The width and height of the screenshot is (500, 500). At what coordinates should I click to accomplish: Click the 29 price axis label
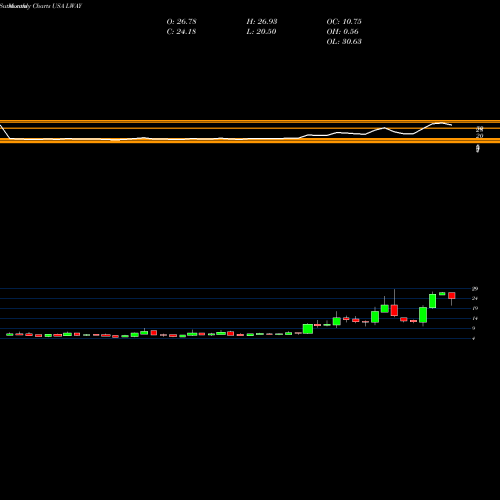[475, 289]
